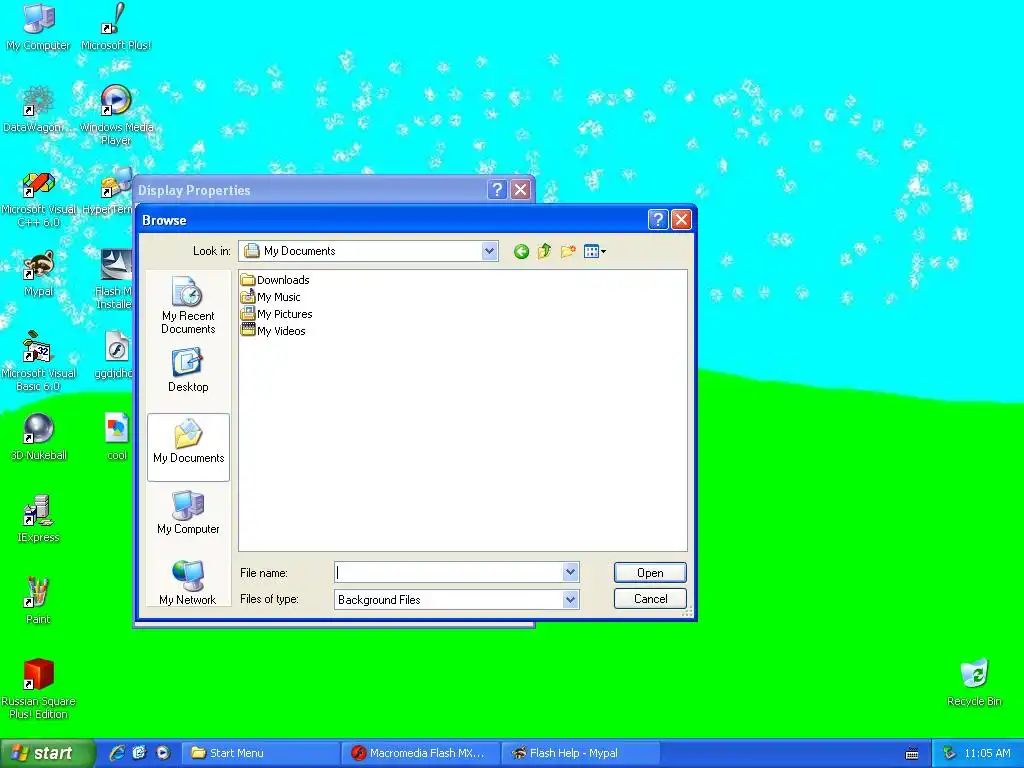Click the Browse dialog help question-mark button
Image resolution: width=1024 pixels, height=768 pixels.
pos(658,219)
